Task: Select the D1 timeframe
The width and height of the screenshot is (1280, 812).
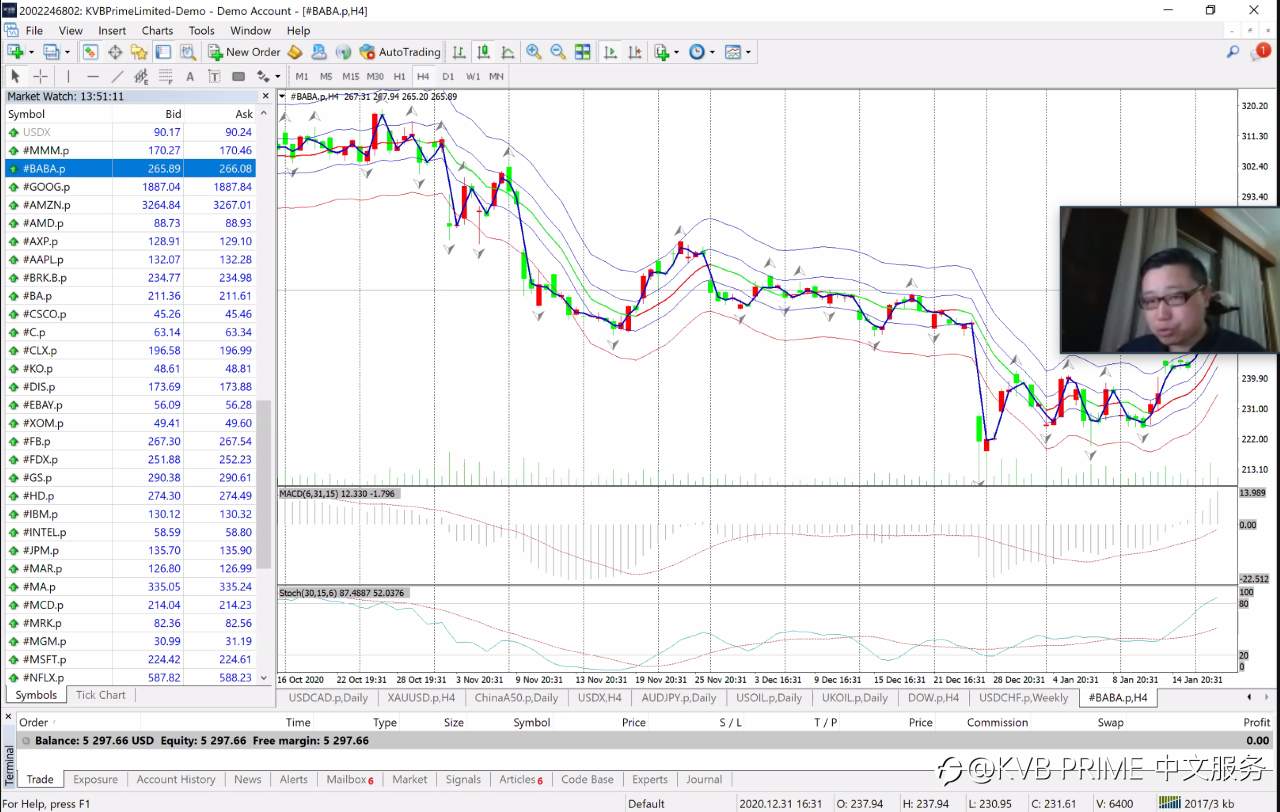Action: tap(448, 76)
